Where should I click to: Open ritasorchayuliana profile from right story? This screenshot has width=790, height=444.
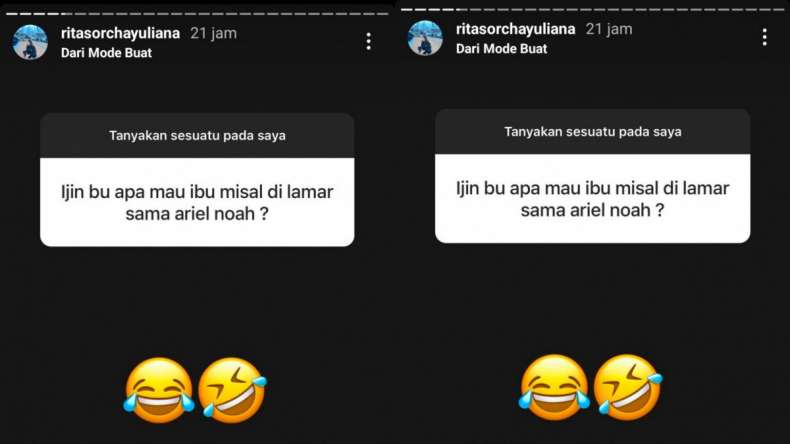[515, 29]
